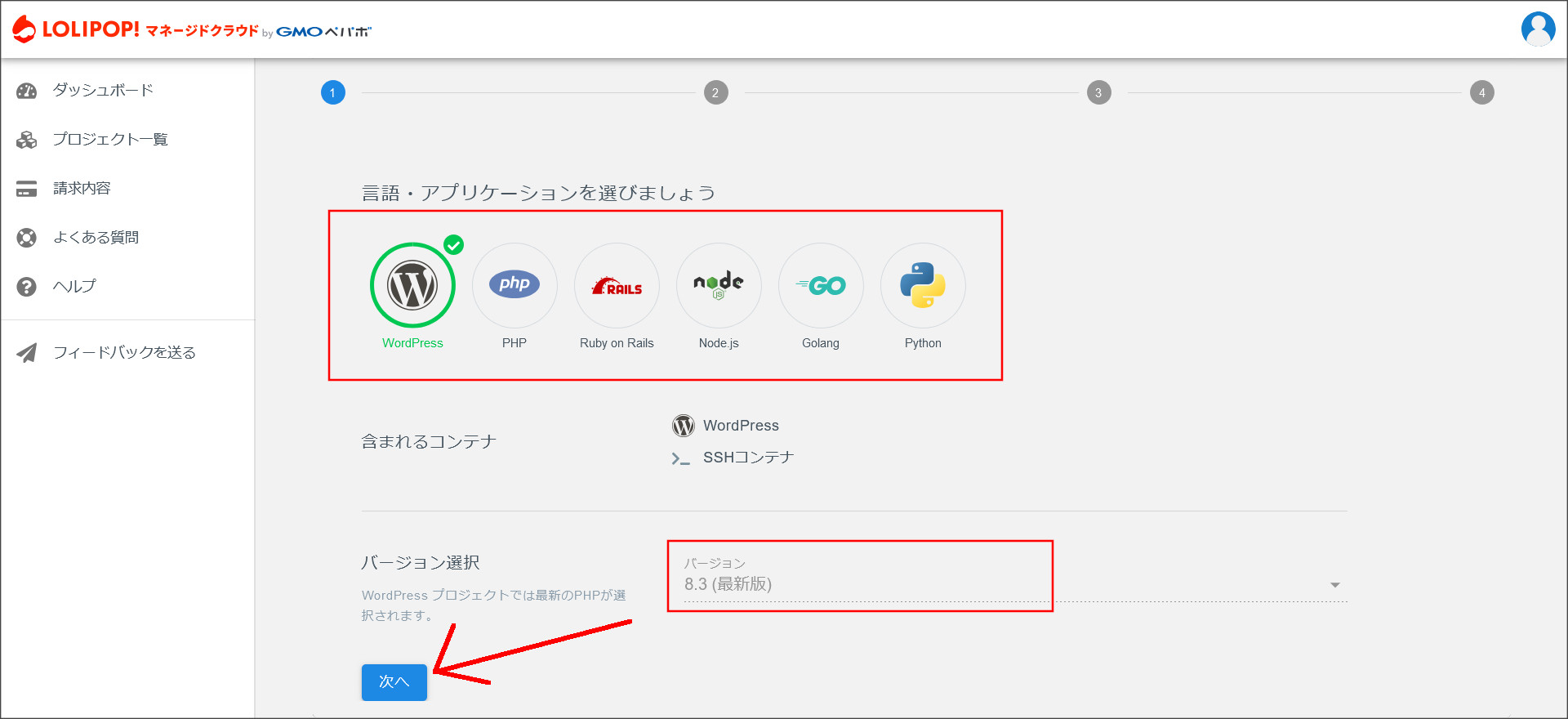The width and height of the screenshot is (1568, 719).
Task: Click the Node.js label text
Action: tap(719, 343)
